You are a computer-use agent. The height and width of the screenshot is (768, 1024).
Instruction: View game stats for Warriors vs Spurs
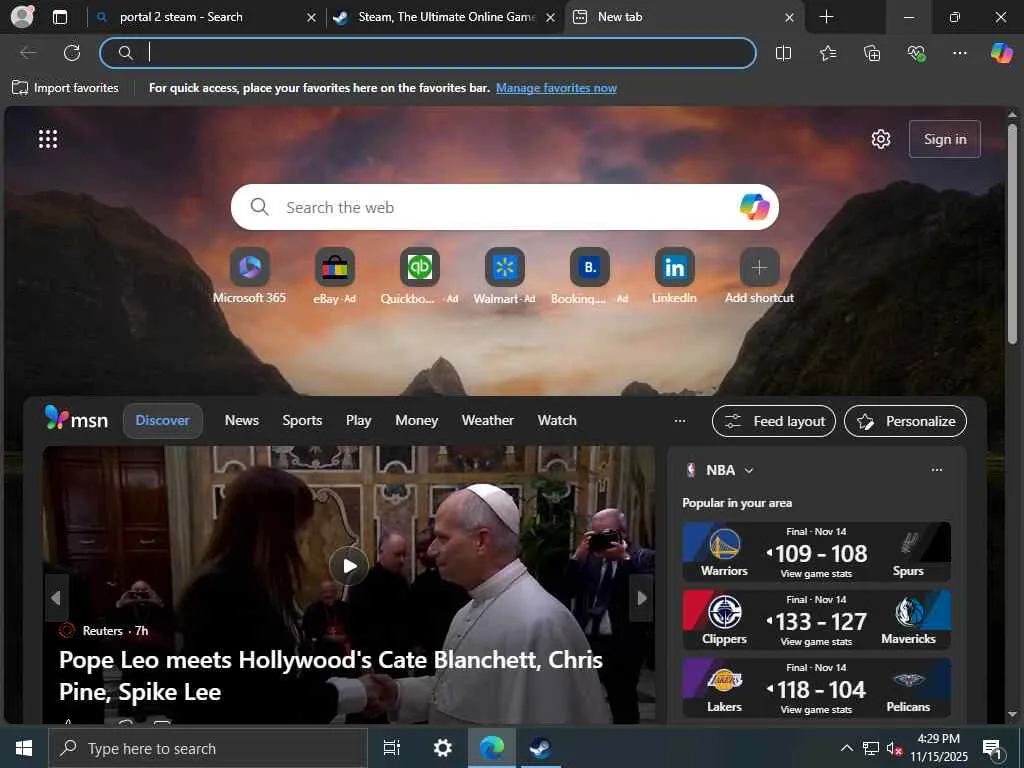(x=816, y=573)
